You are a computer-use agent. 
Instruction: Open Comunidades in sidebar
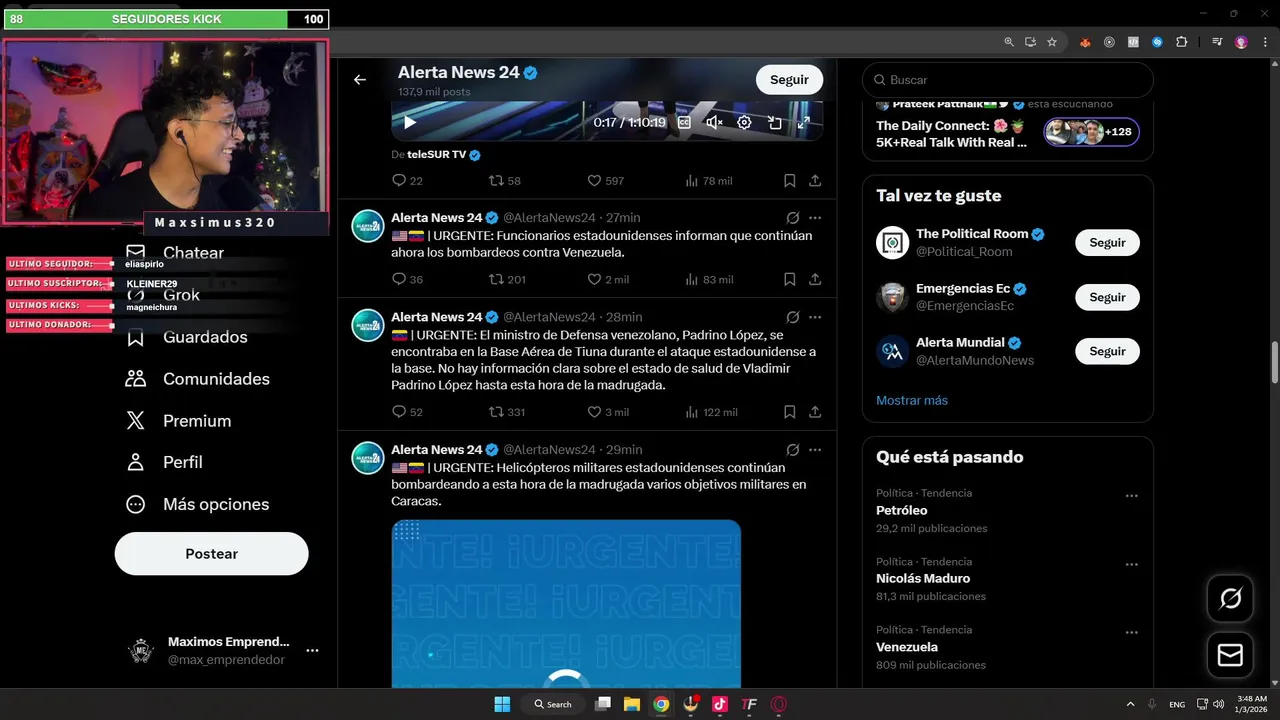197,379
